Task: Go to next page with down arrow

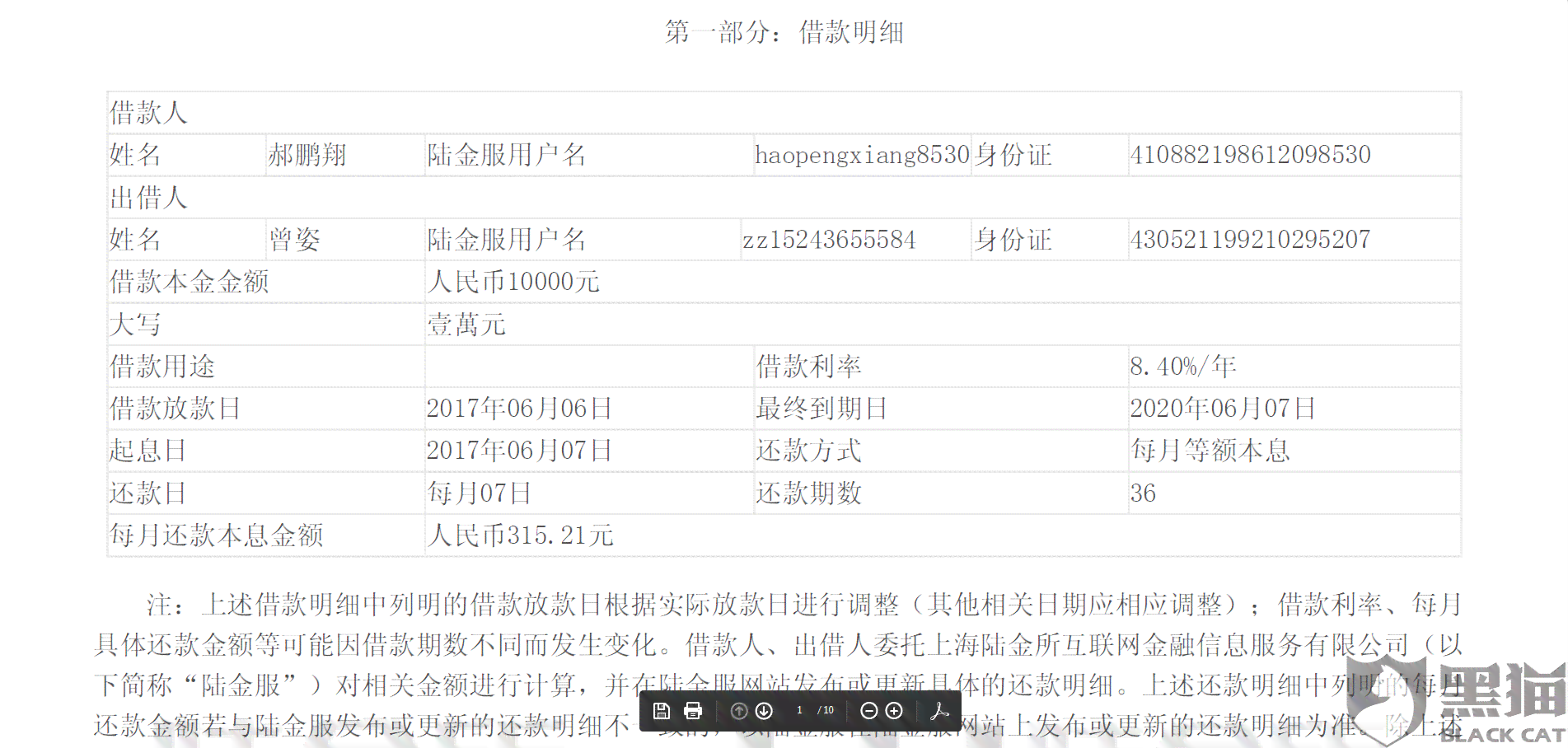Action: pyautogui.click(x=764, y=711)
